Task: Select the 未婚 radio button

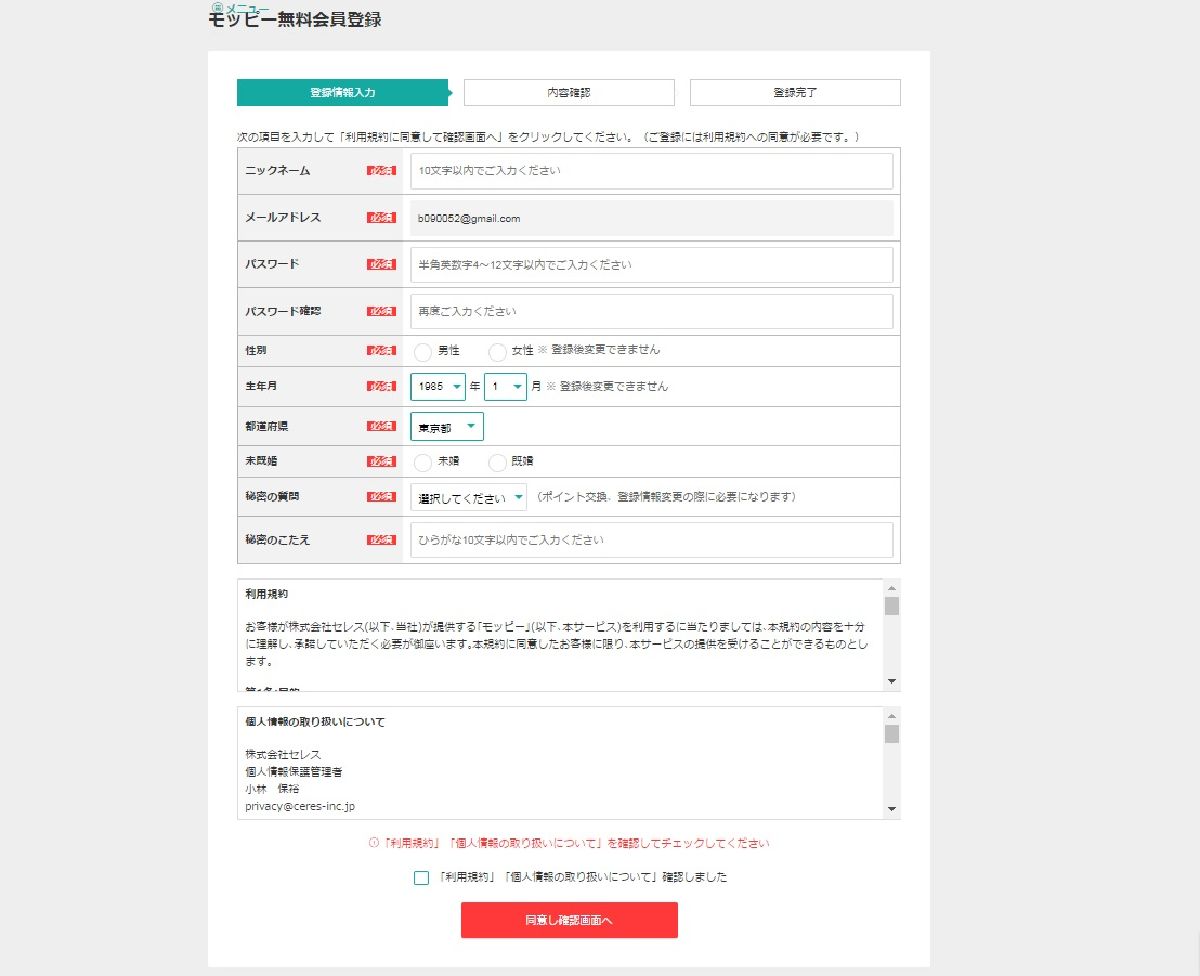Action: [x=422, y=462]
